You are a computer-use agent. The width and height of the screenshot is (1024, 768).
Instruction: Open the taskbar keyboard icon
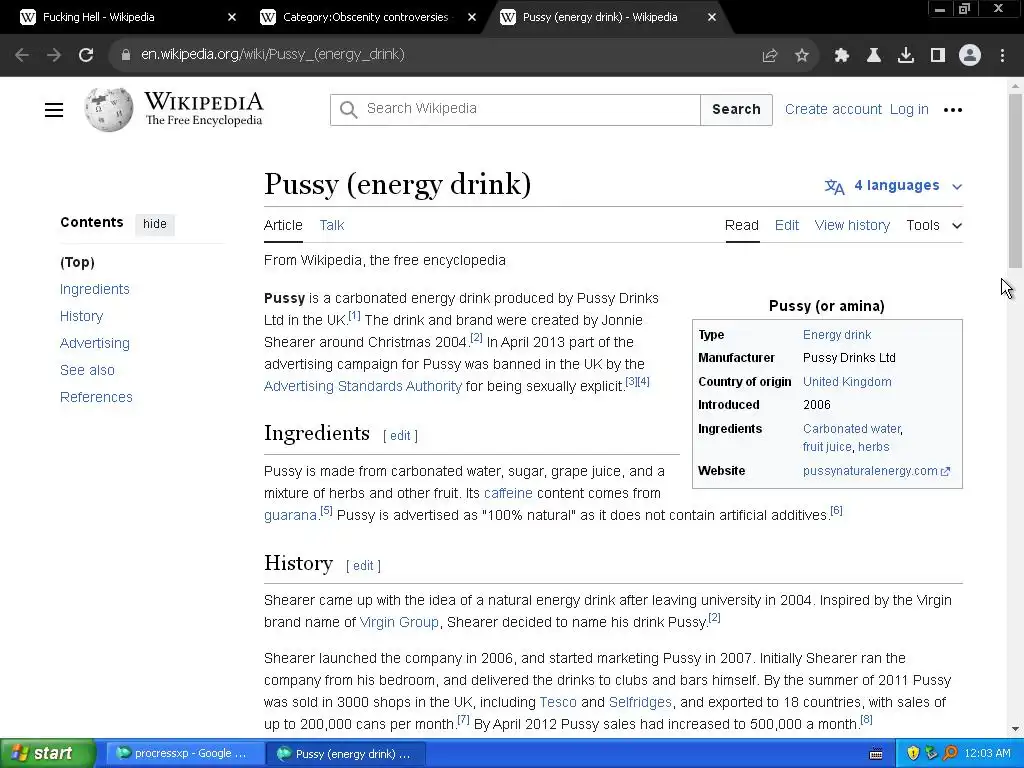876,754
